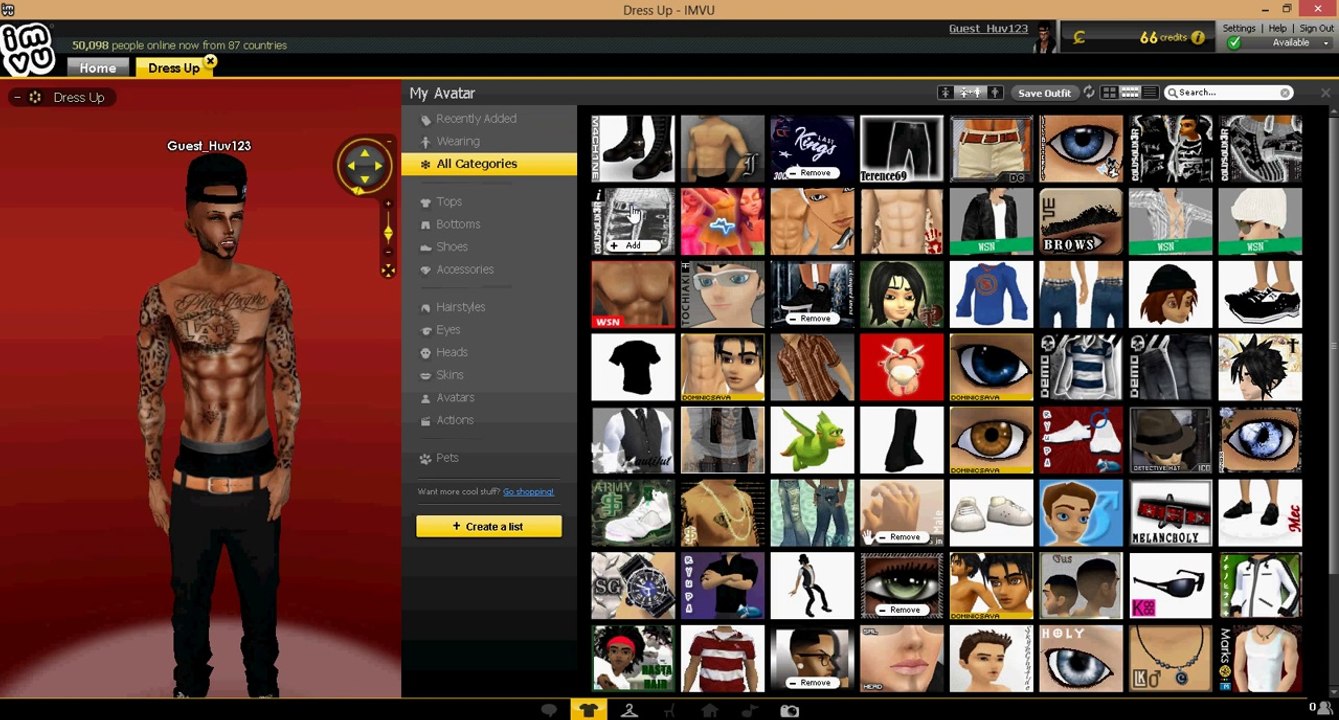Open the Avatars category
This screenshot has height=720, width=1339.
click(455, 397)
